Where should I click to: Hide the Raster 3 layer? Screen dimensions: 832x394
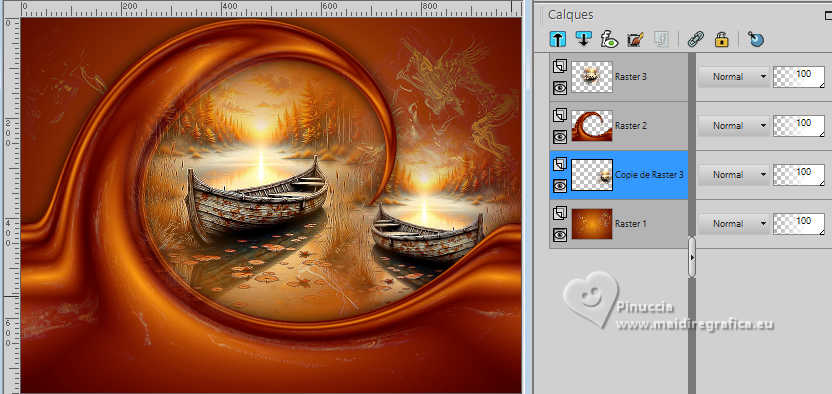tap(560, 88)
